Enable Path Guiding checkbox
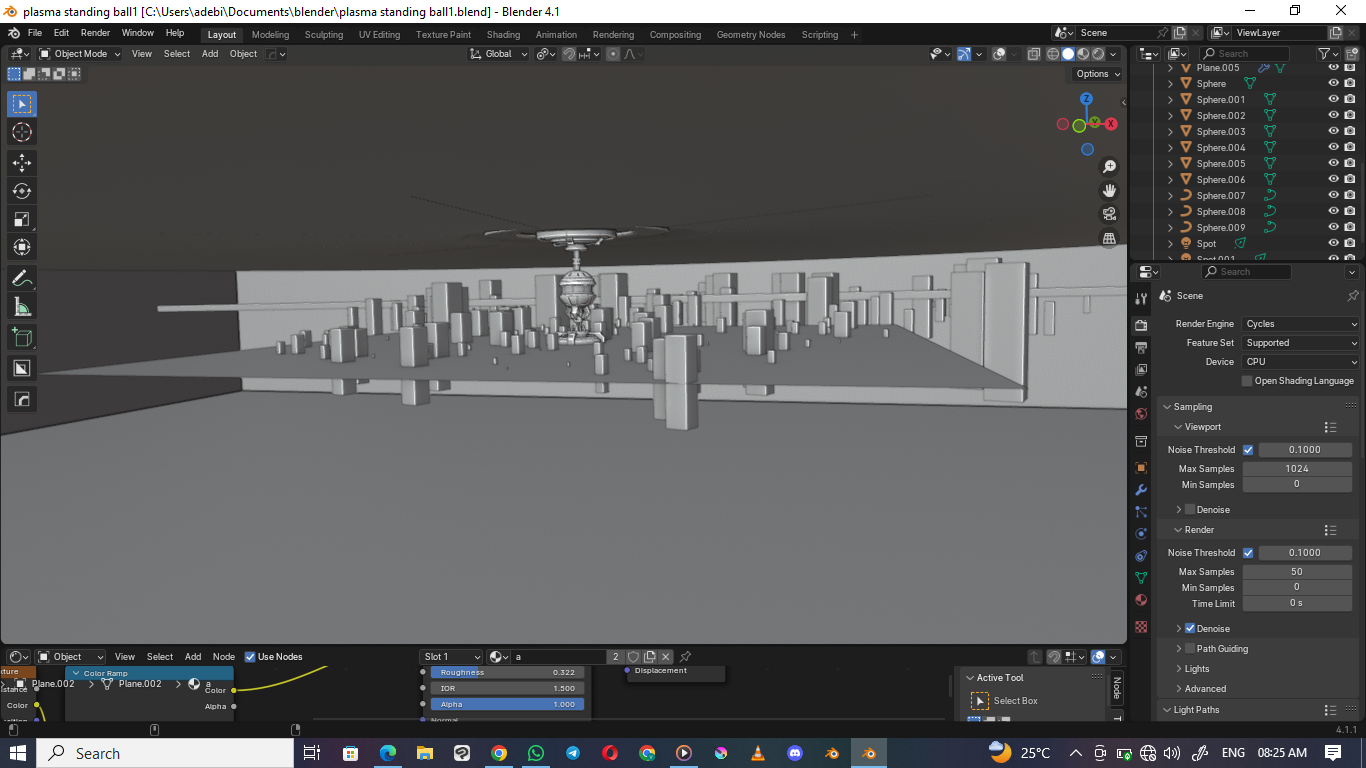The width and height of the screenshot is (1366, 768). click(1190, 649)
